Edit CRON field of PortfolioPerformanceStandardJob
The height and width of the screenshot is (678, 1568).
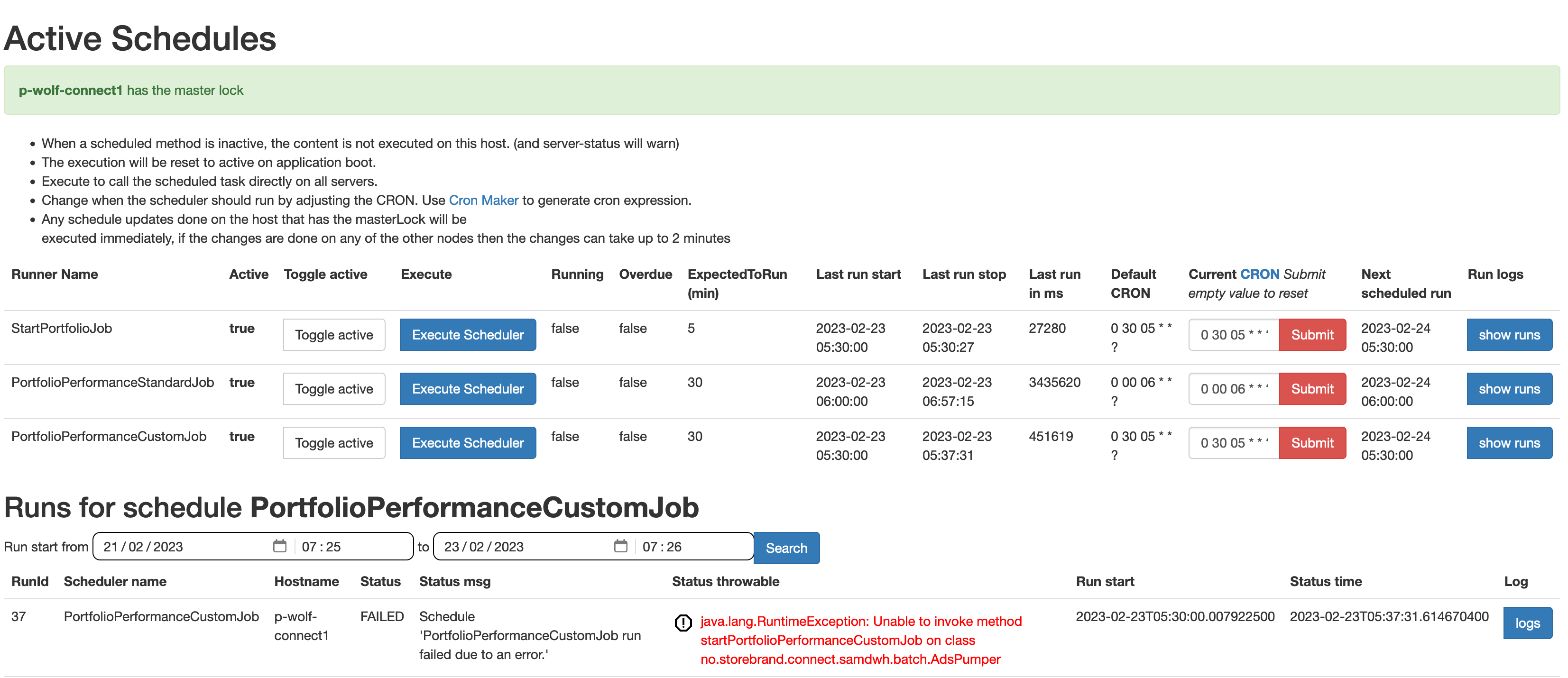(x=1233, y=389)
